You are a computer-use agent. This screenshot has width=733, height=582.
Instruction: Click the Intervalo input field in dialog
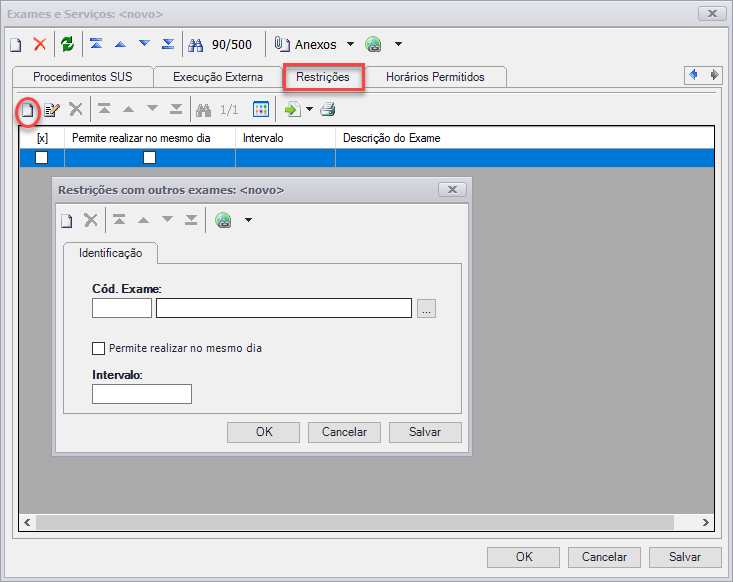[x=142, y=394]
